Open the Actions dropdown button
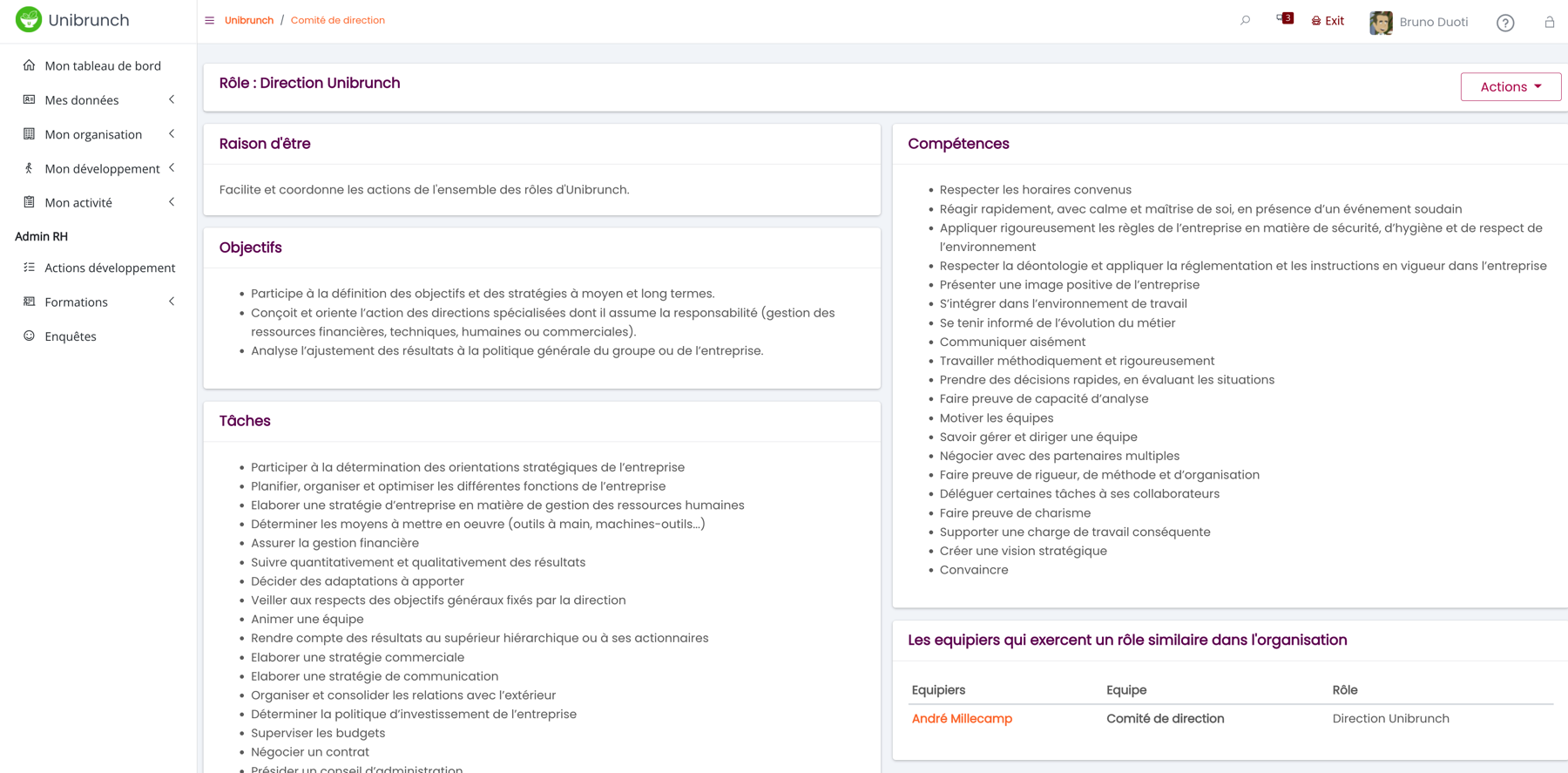Screen dimensions: 1568x773 pos(1510,86)
